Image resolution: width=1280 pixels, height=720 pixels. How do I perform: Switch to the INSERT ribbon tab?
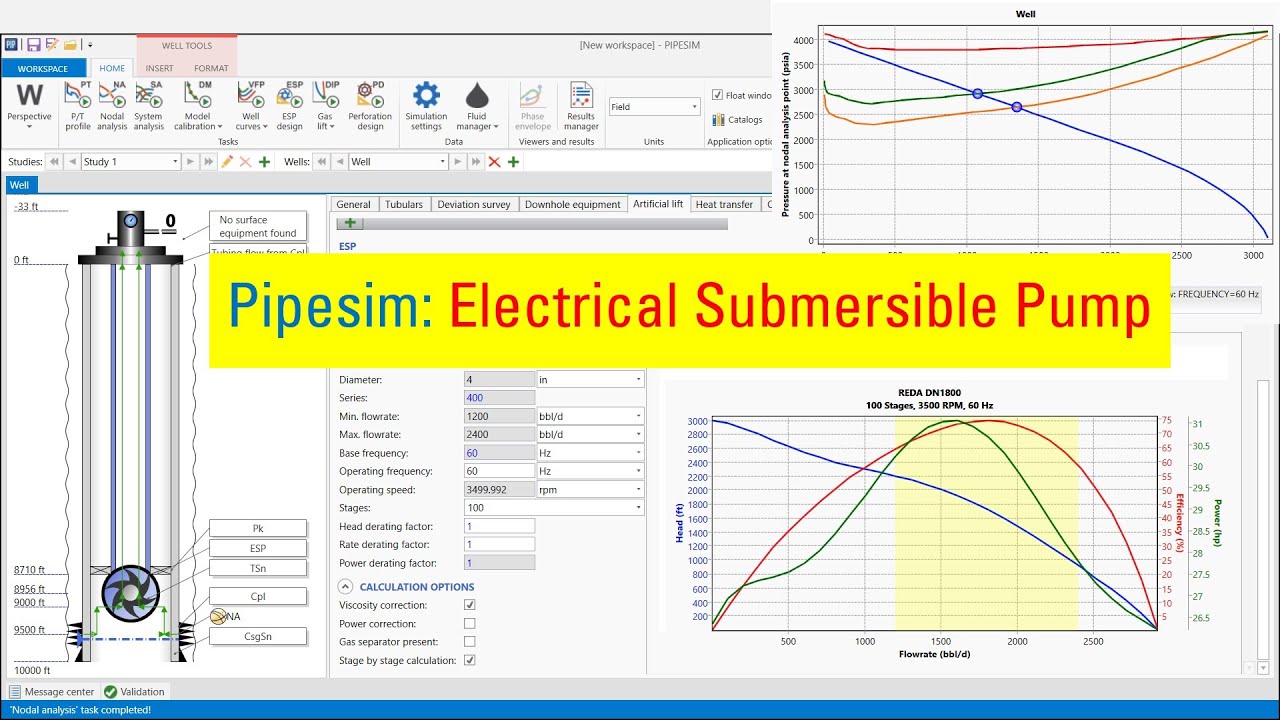click(x=159, y=68)
